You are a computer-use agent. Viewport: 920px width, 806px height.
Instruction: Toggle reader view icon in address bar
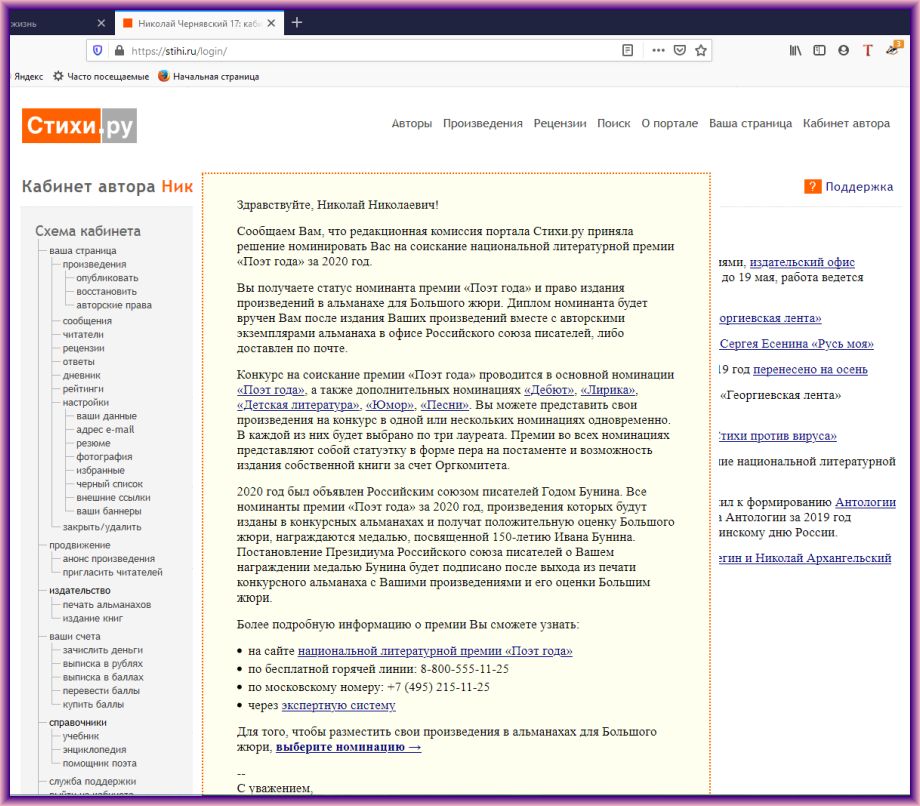click(x=627, y=50)
